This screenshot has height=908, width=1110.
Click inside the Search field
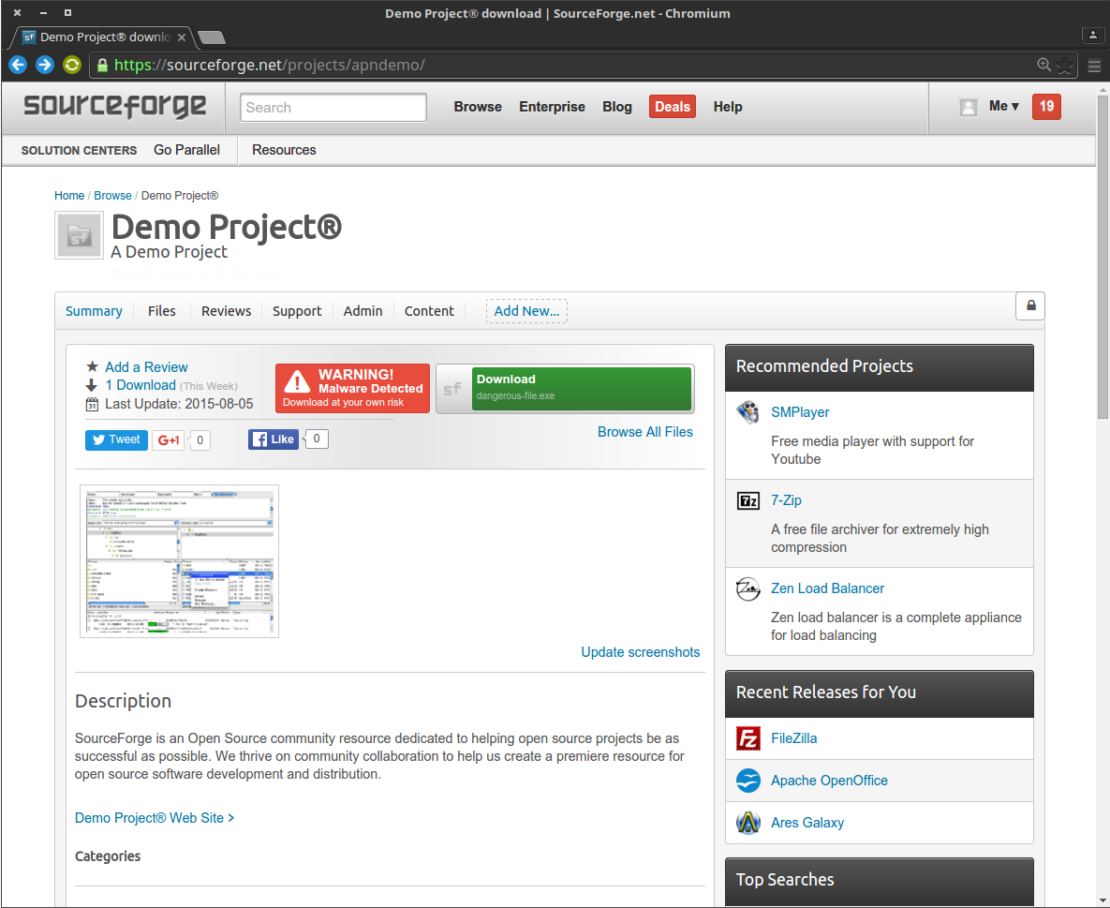click(333, 107)
